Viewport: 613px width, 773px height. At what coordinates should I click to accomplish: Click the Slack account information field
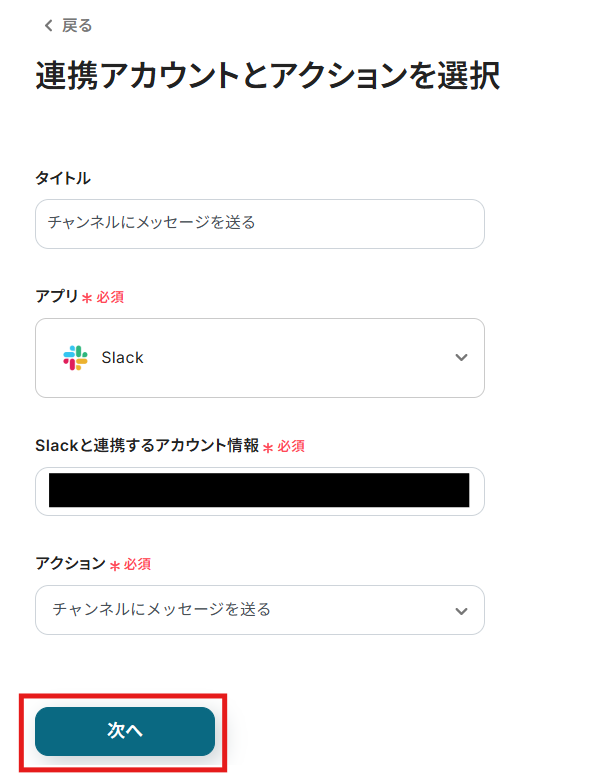tap(260, 491)
